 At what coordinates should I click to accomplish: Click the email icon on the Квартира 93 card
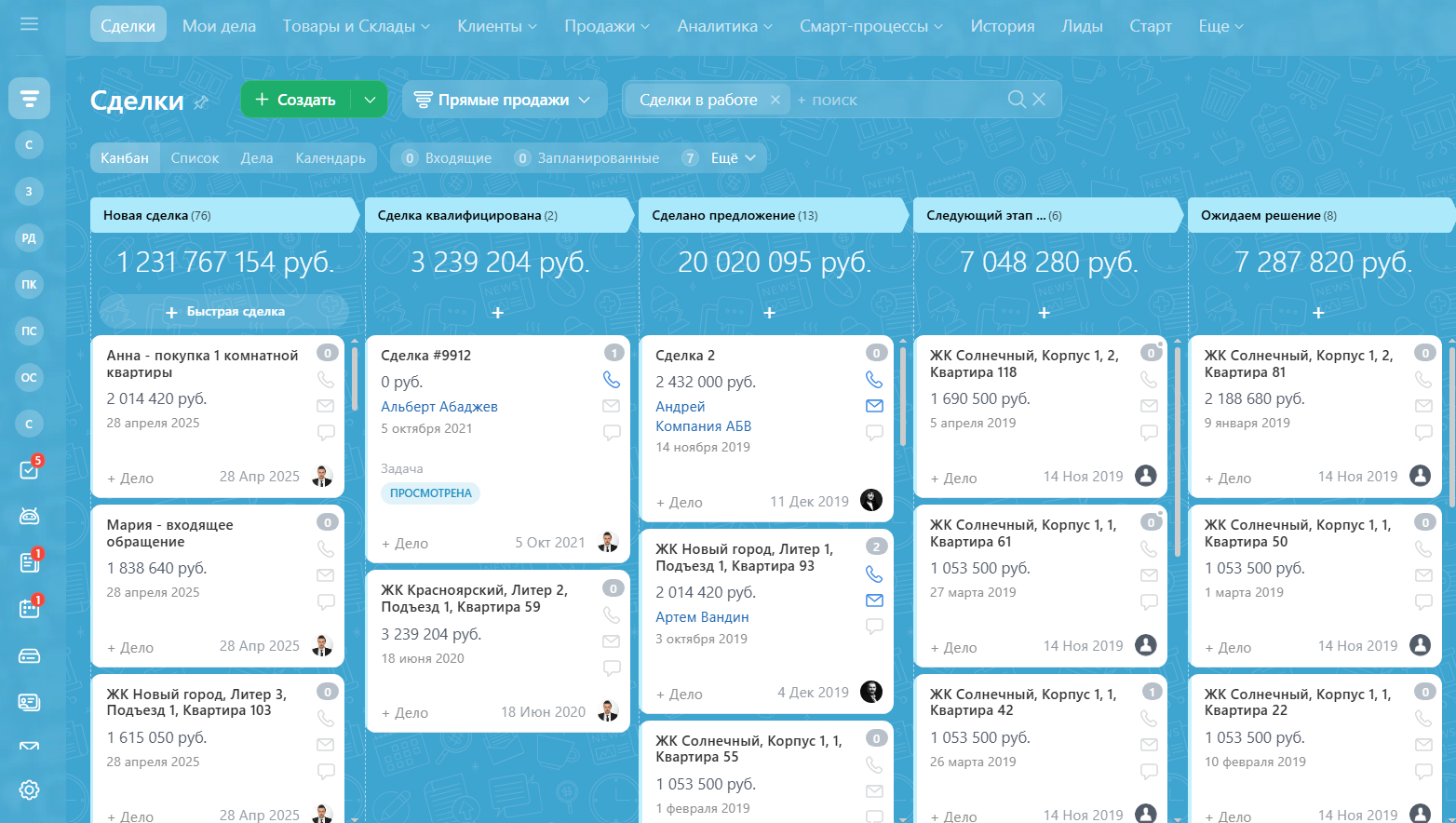(874, 600)
